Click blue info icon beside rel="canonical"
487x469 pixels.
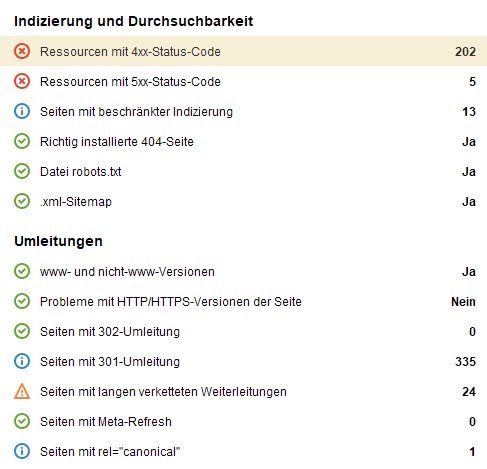(x=22, y=451)
